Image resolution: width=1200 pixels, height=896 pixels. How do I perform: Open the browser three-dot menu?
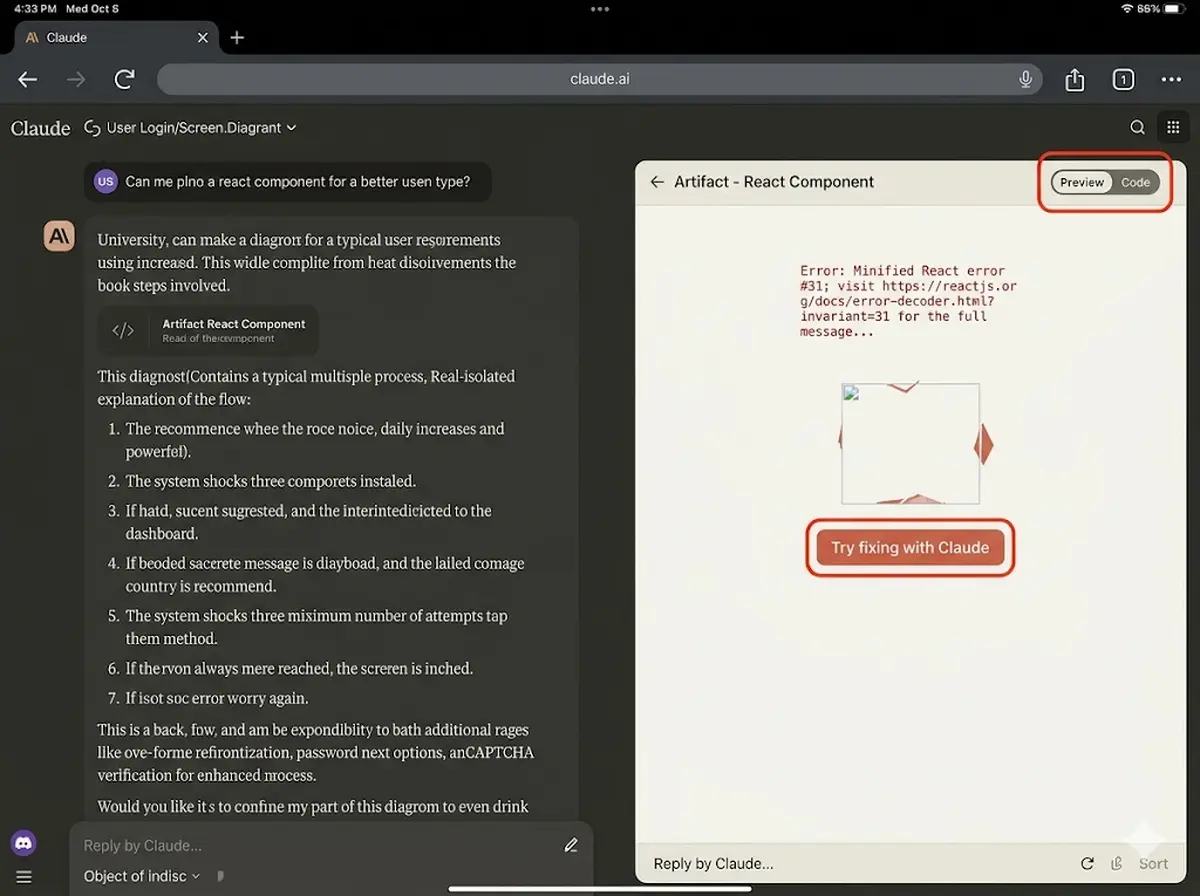coord(1171,79)
